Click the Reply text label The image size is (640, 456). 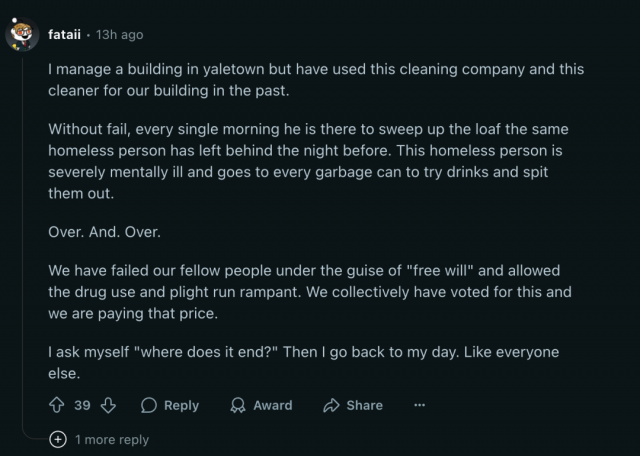click(x=181, y=405)
